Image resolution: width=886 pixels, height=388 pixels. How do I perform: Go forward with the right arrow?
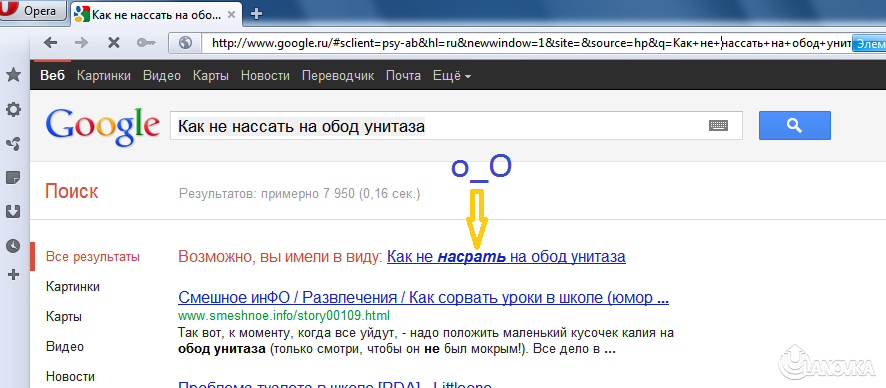tap(81, 42)
